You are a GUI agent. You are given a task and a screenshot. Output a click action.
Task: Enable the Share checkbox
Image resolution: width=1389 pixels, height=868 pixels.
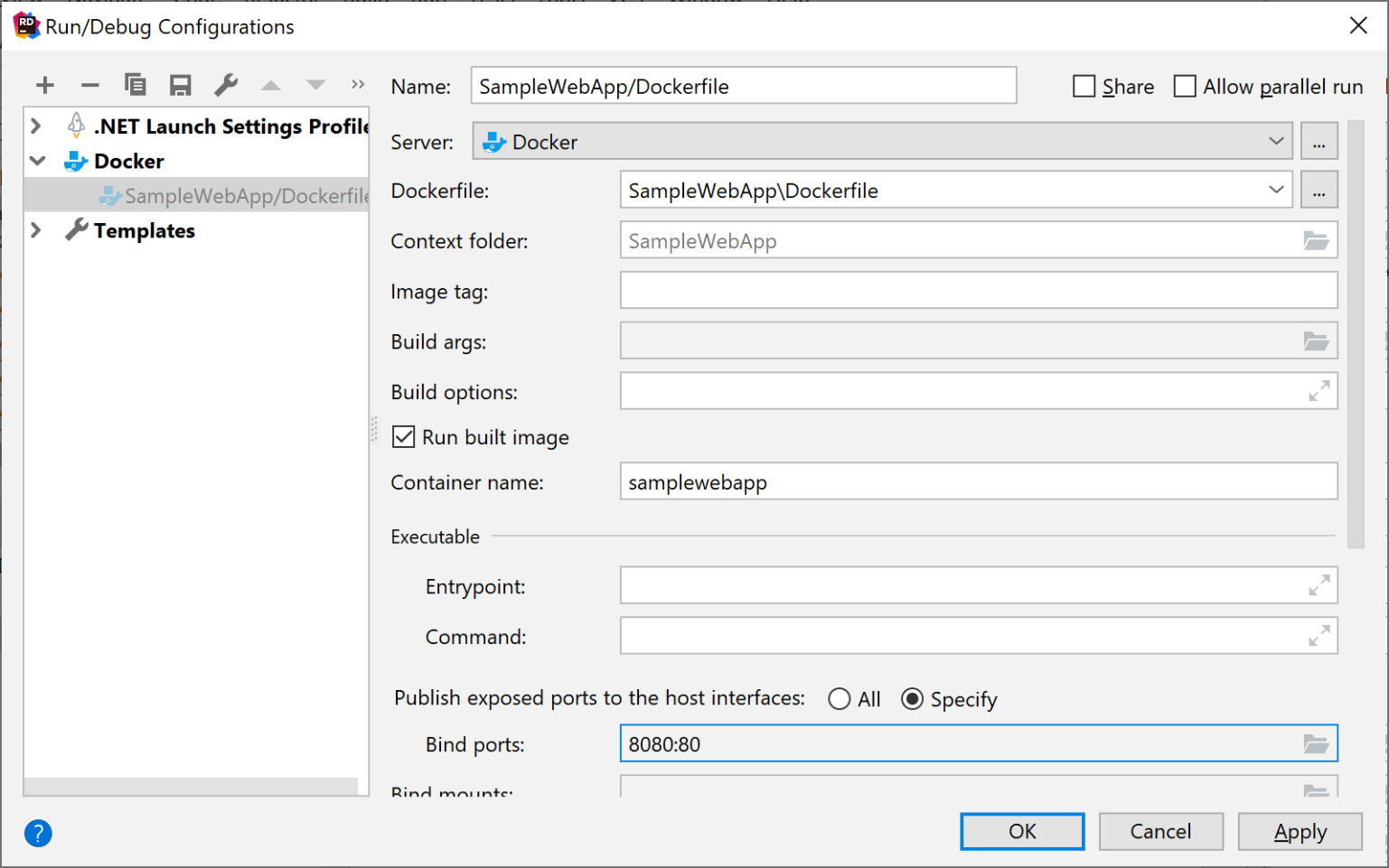coord(1084,87)
